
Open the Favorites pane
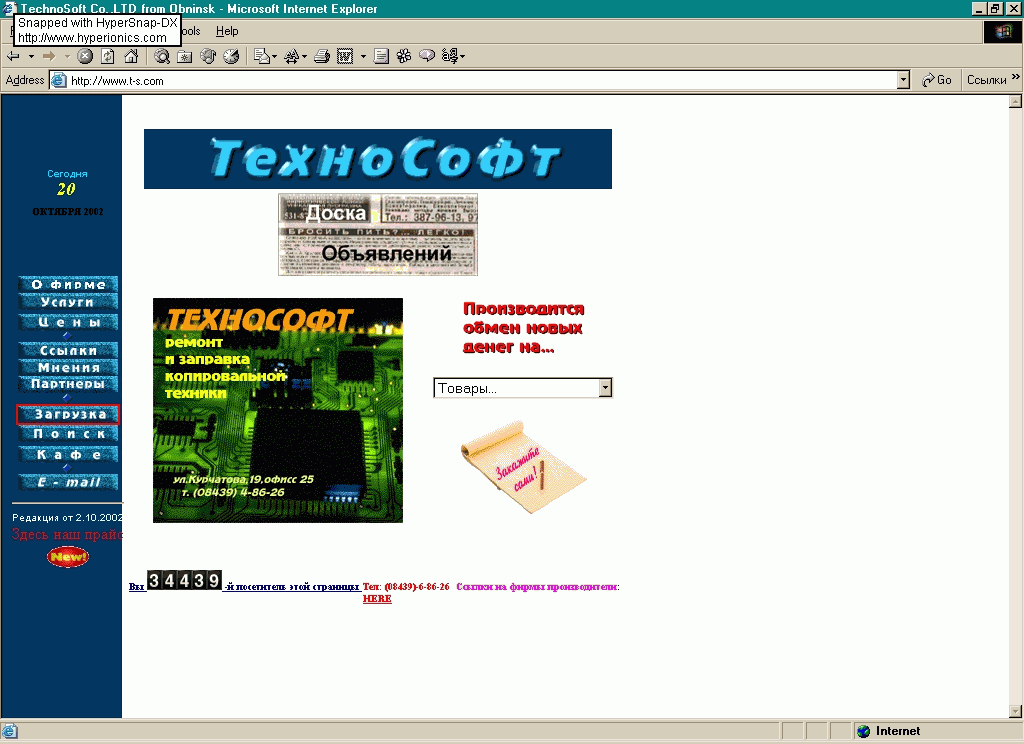click(x=185, y=56)
